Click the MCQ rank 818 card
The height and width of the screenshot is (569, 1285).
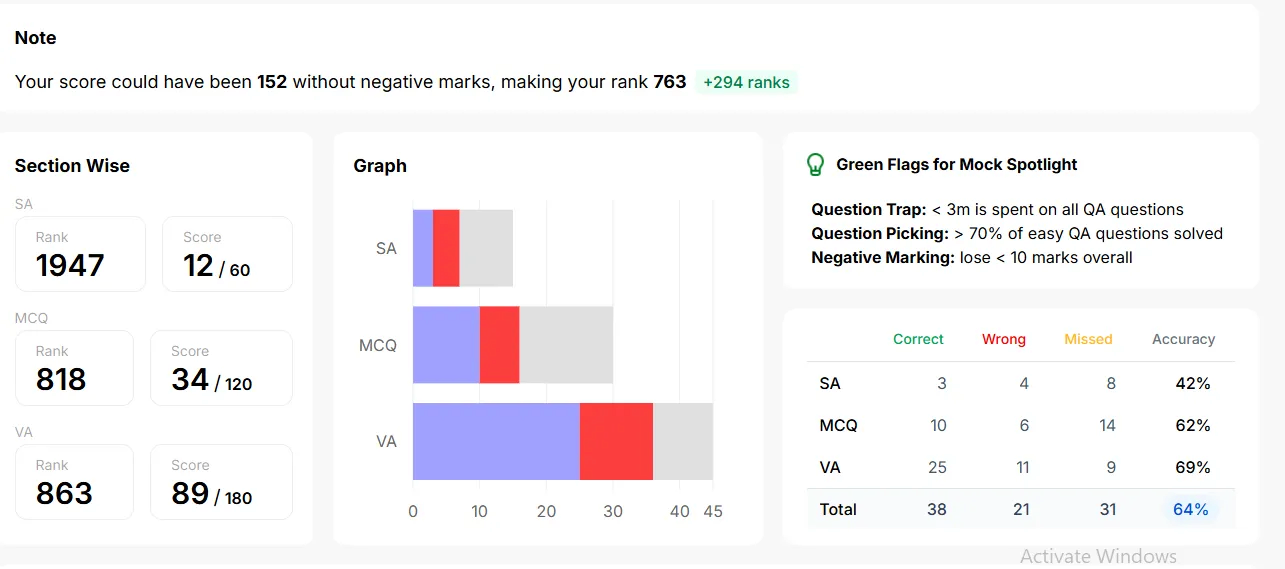pos(74,368)
